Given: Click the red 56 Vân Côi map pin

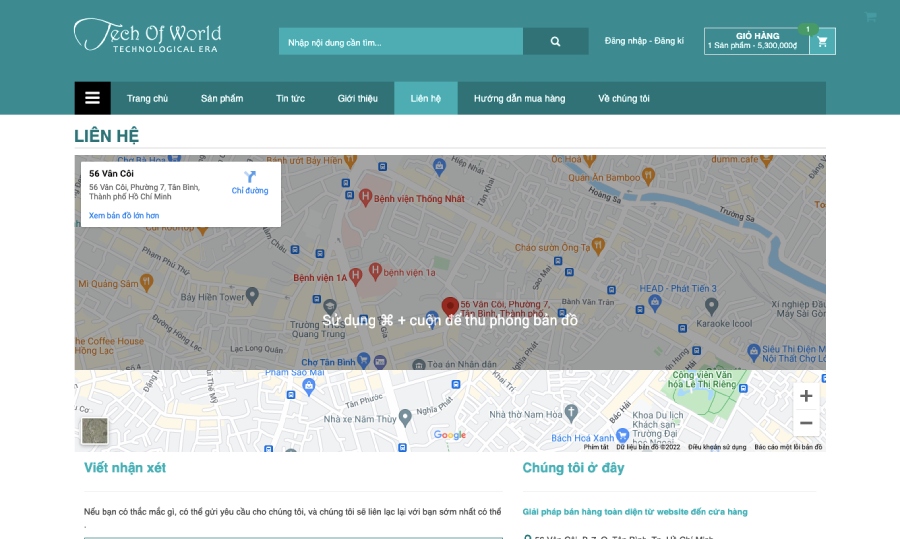Looking at the screenshot, I should (x=450, y=306).
